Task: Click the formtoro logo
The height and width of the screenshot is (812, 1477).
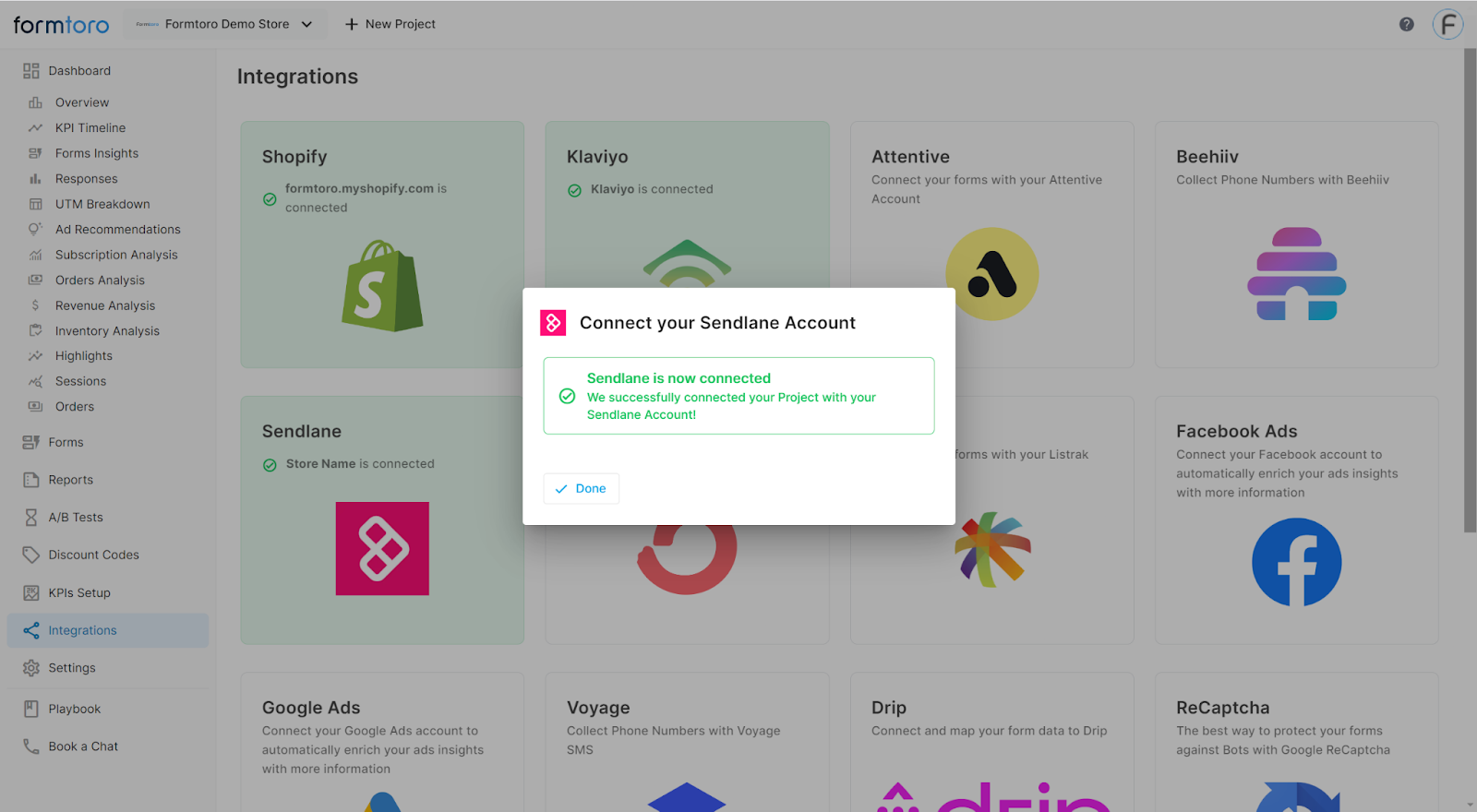Action: coord(61,25)
